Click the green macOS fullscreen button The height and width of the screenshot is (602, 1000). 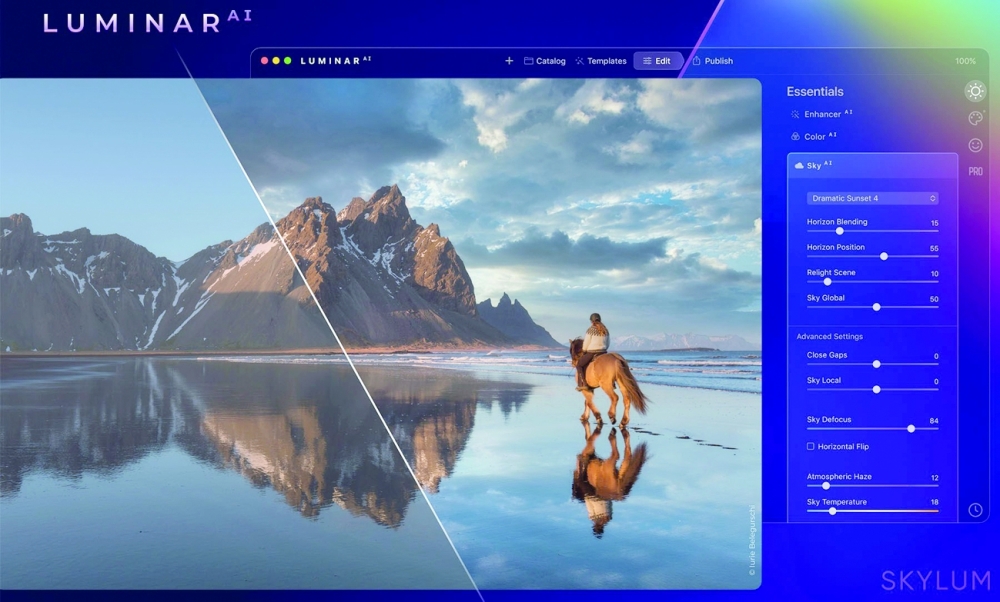tap(288, 61)
